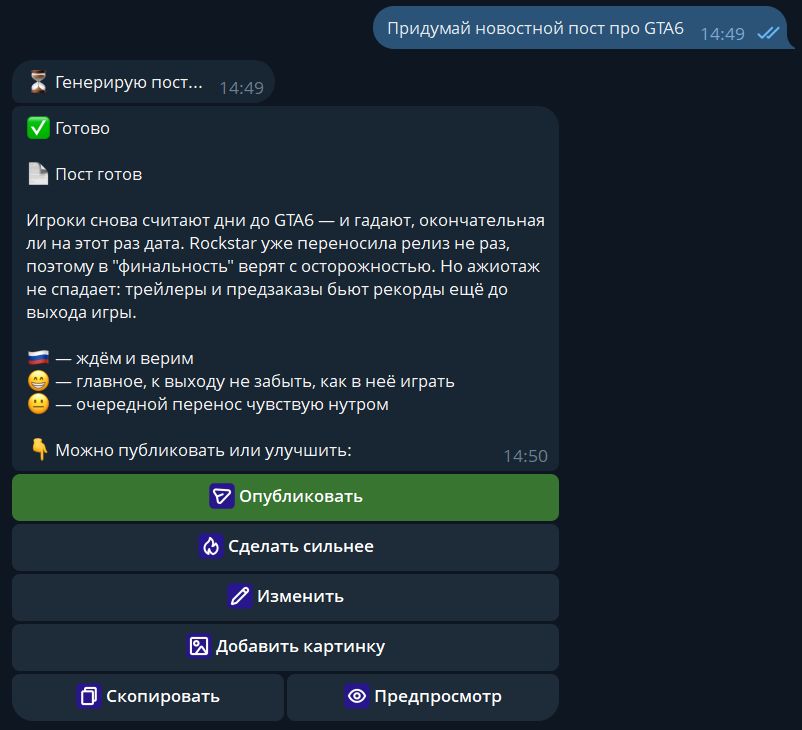This screenshot has width=802, height=730.
Task: Click the Сделать сильнее button
Action: pyautogui.click(x=285, y=547)
